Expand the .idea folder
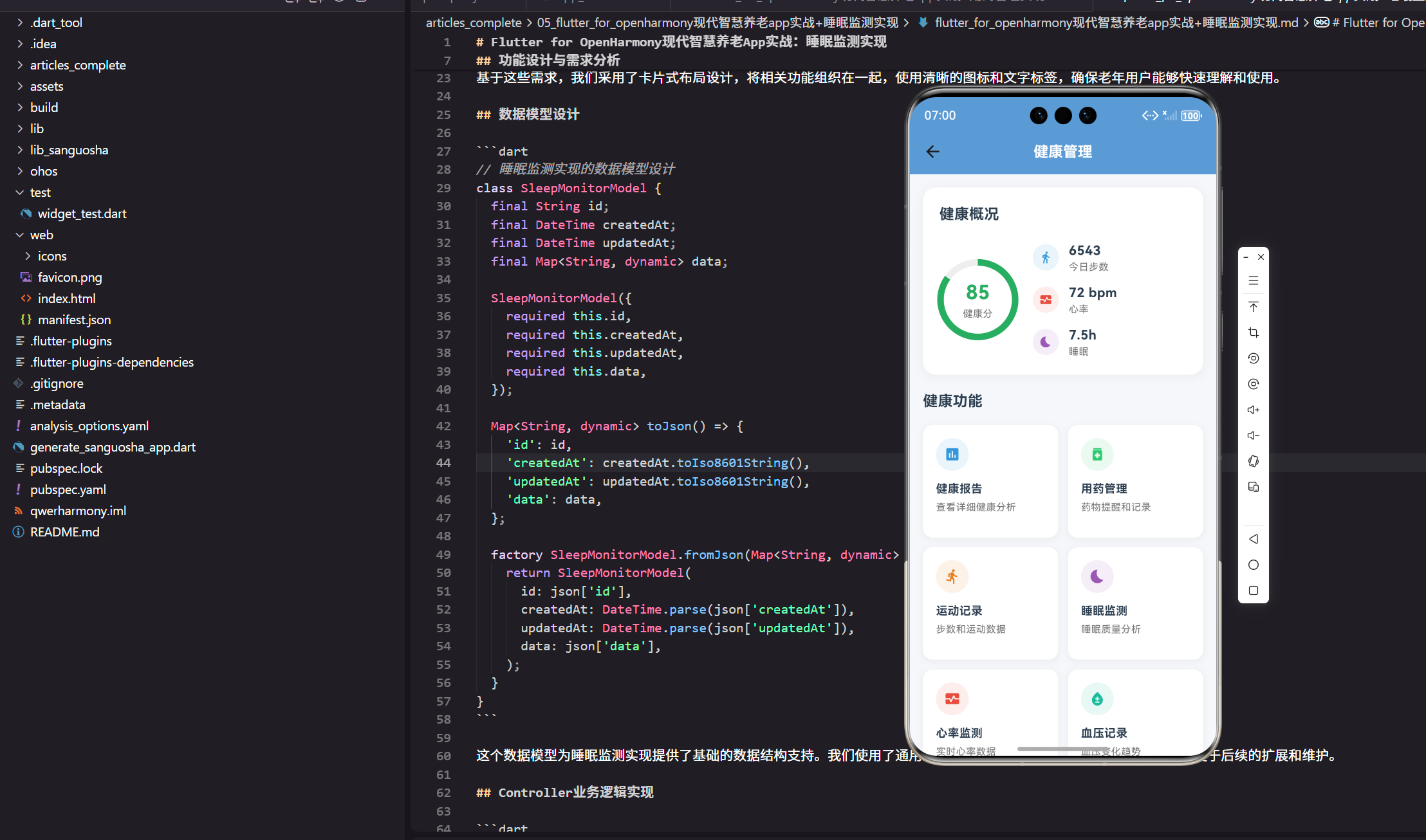This screenshot has height=840, width=1426. coord(20,44)
